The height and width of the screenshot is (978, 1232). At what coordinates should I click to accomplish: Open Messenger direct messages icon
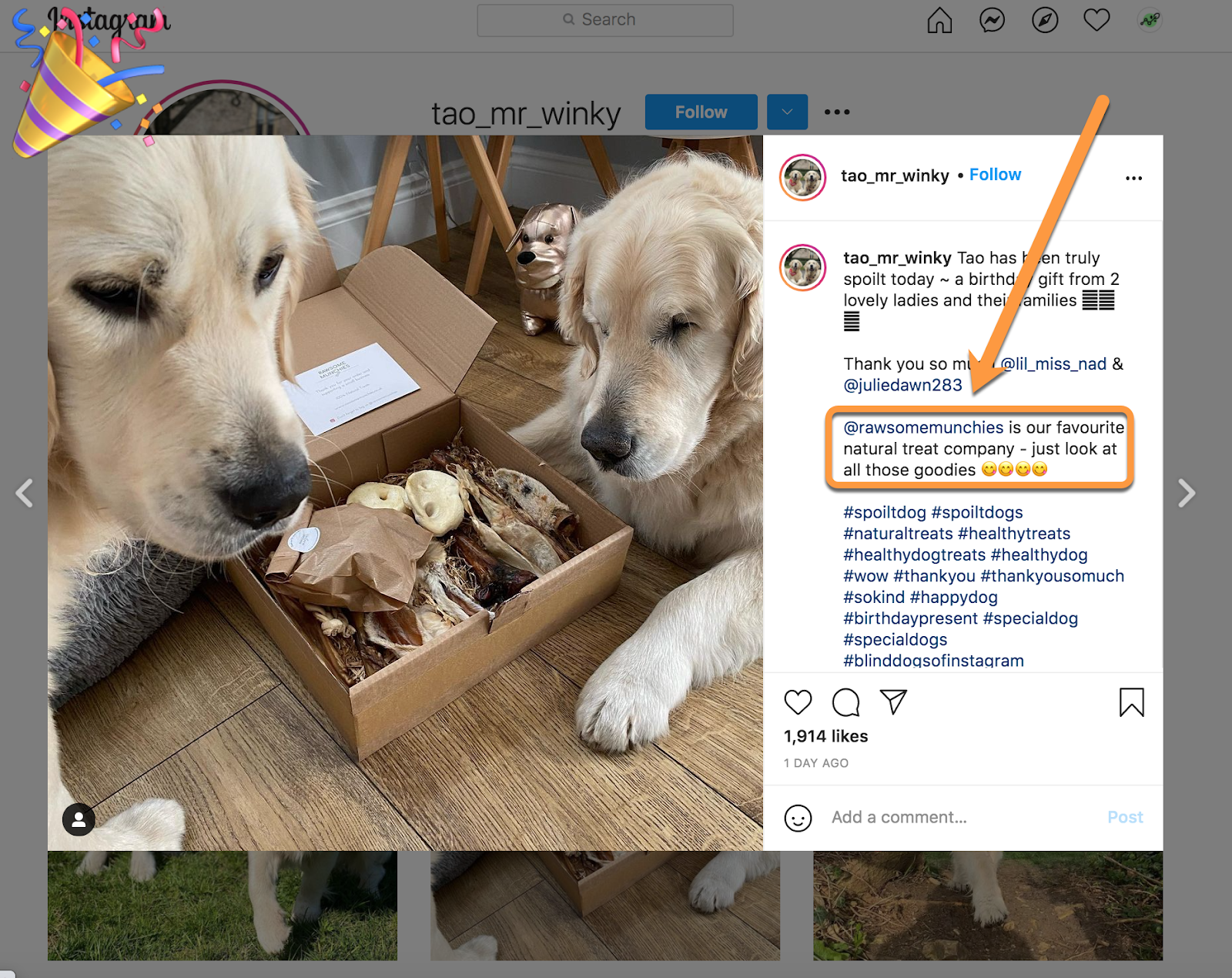point(992,21)
